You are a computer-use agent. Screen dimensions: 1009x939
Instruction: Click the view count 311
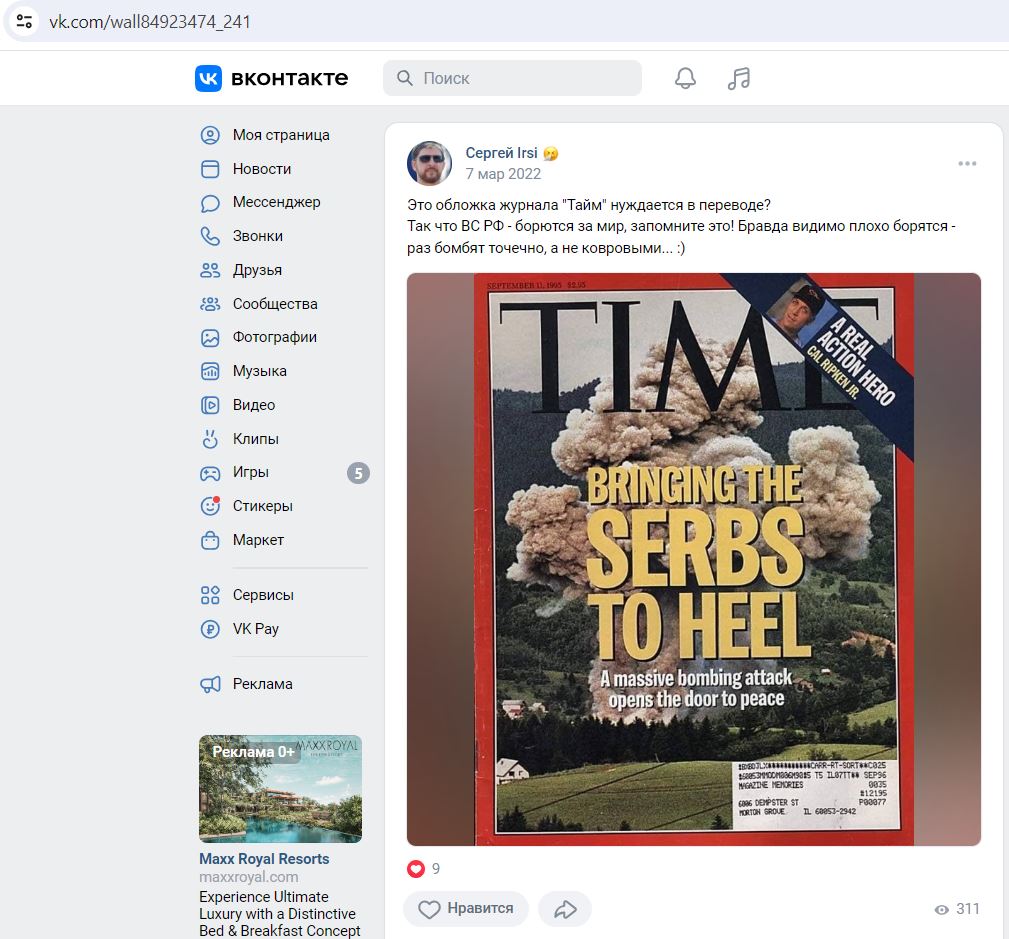(968, 909)
